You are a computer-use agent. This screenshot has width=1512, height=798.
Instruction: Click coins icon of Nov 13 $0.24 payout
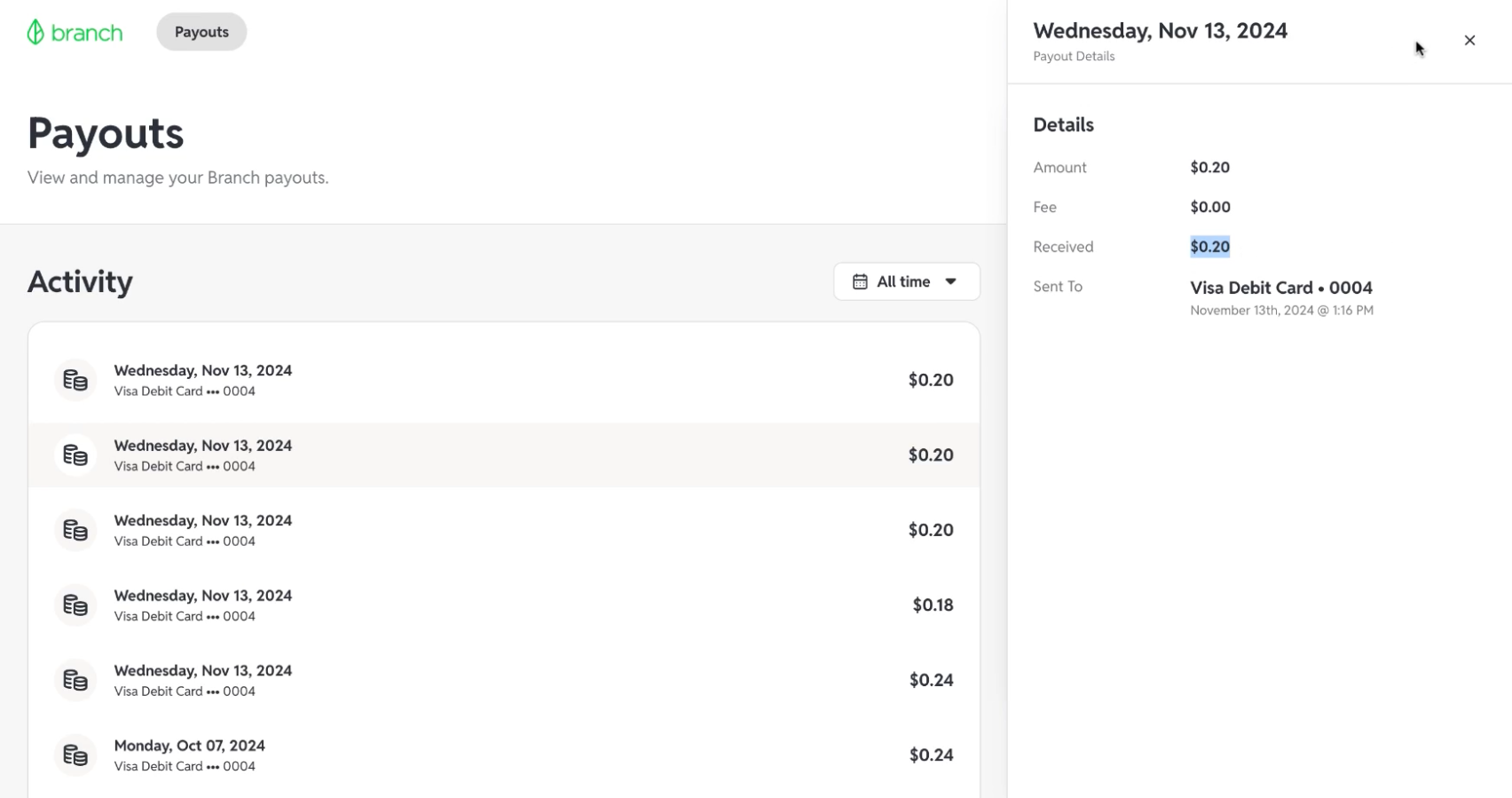[75, 680]
